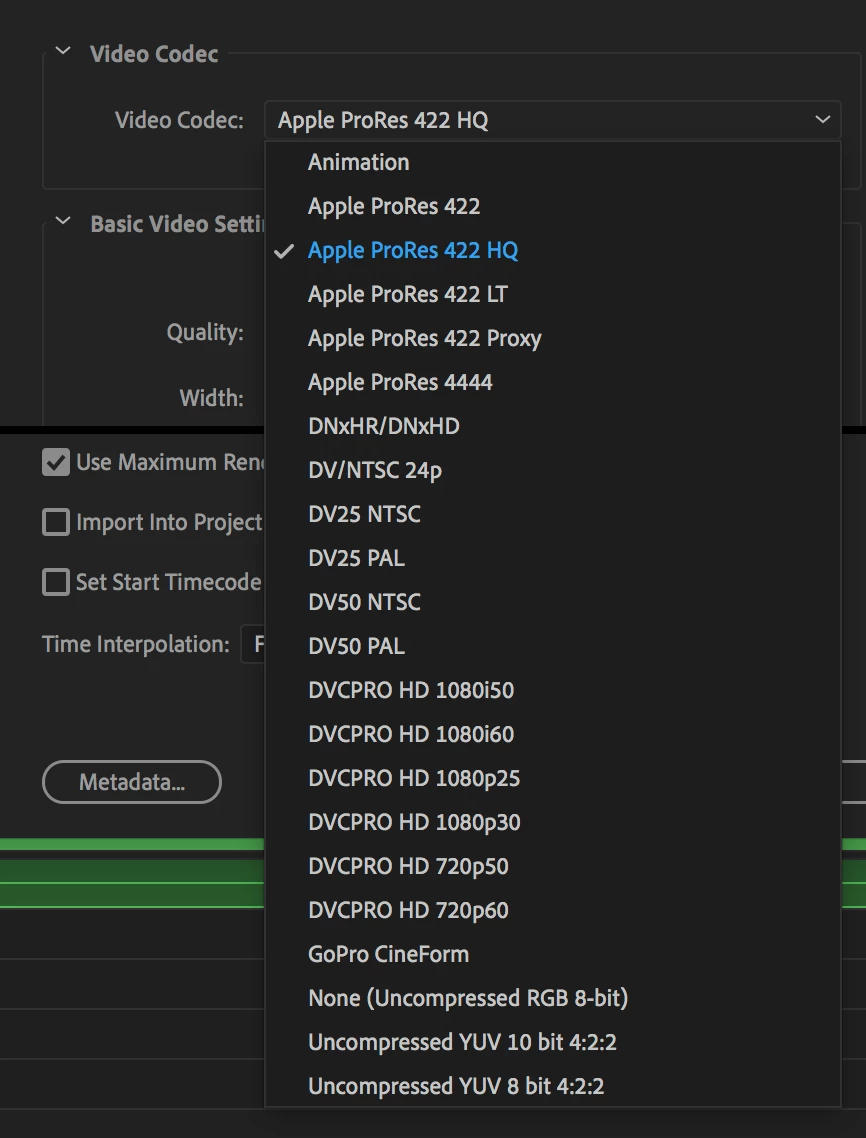Pick Uncompressed YUV 10 bit 4:2:2
Image resolution: width=866 pixels, height=1138 pixels.
(552, 1042)
